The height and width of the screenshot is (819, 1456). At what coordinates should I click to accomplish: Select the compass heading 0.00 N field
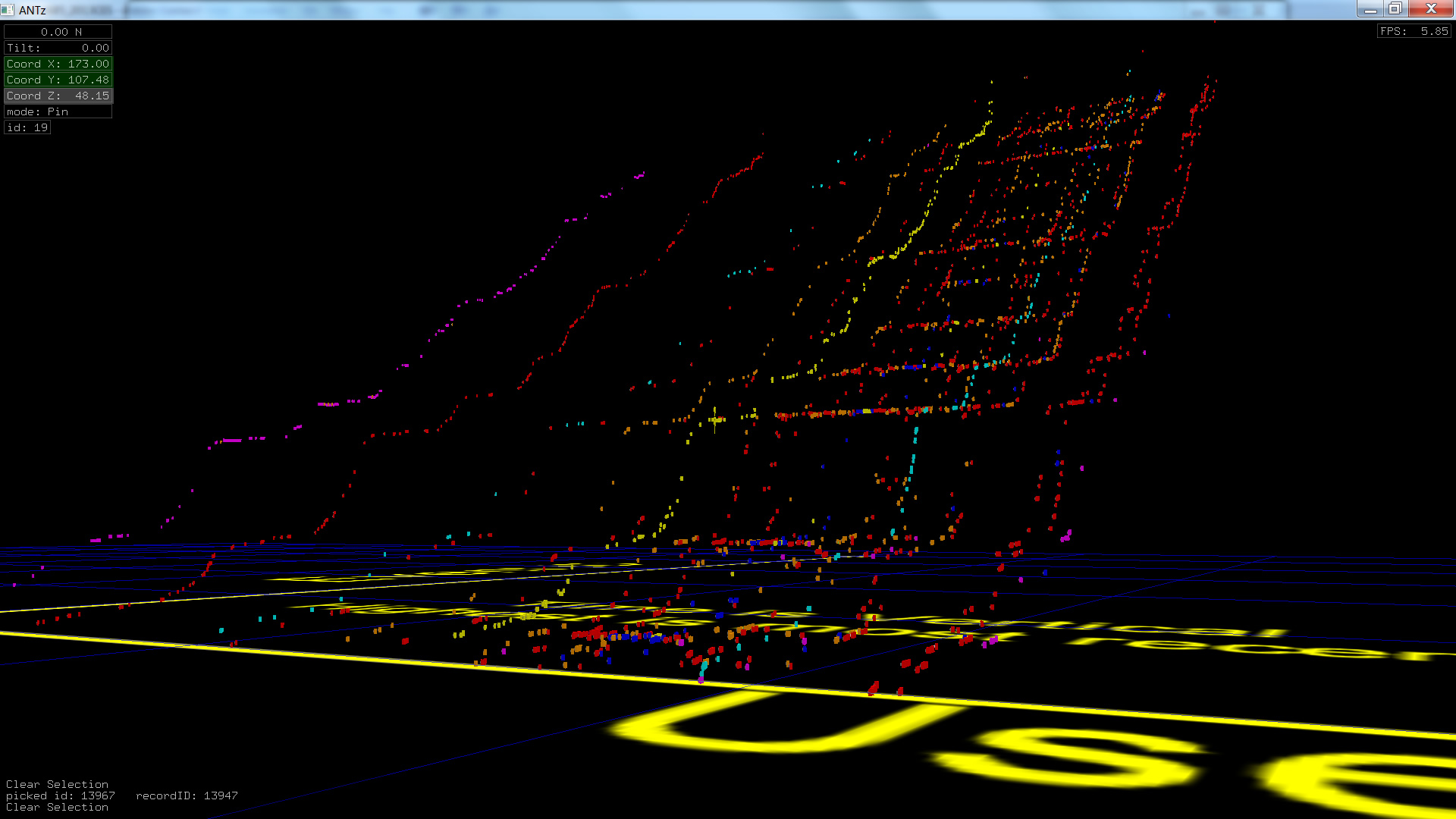58,32
